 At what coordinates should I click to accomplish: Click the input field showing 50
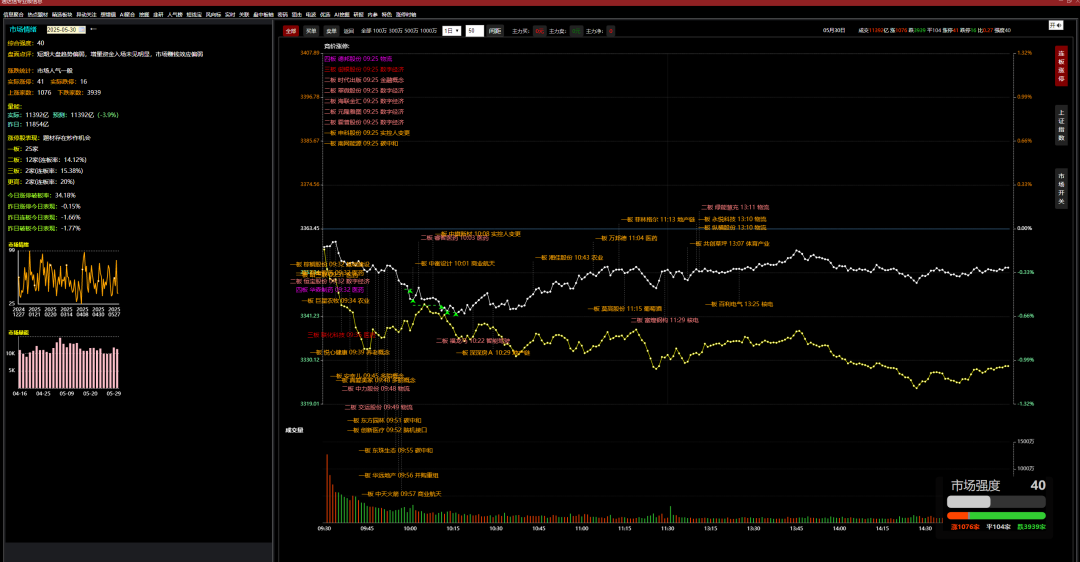point(475,31)
